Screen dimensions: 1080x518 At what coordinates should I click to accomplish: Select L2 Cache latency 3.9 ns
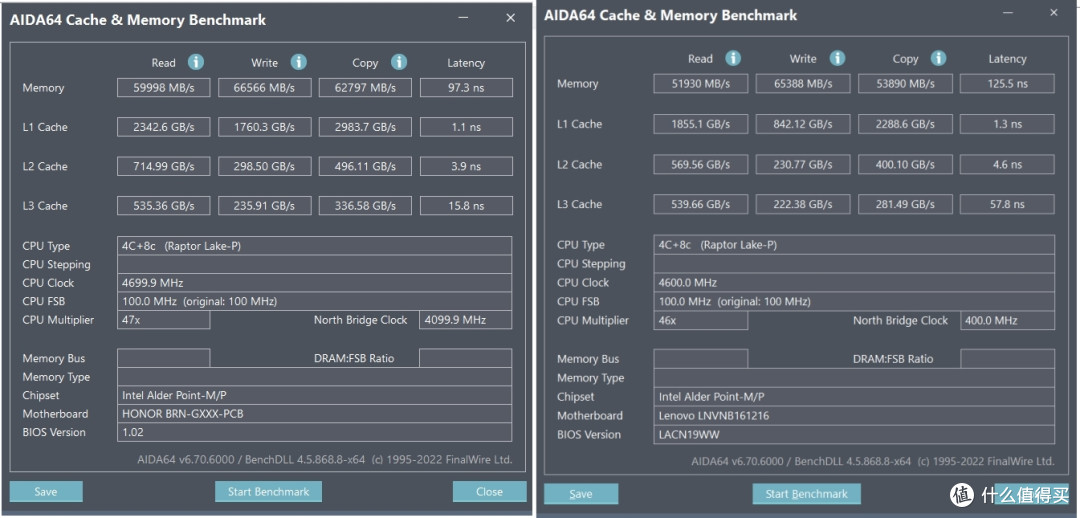[466, 167]
